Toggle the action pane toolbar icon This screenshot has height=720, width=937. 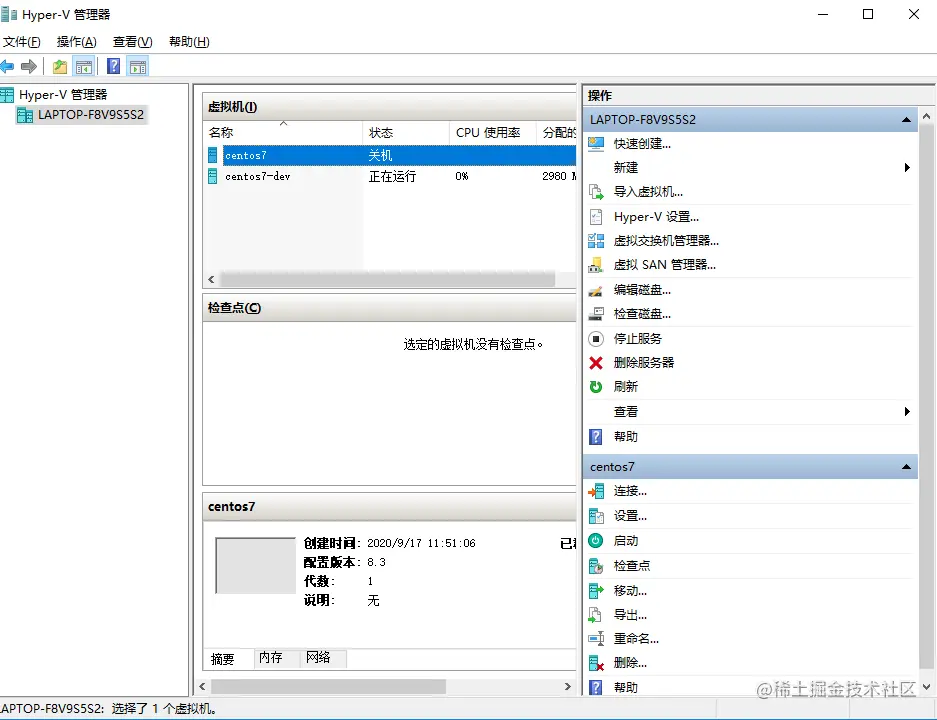[x=137, y=66]
